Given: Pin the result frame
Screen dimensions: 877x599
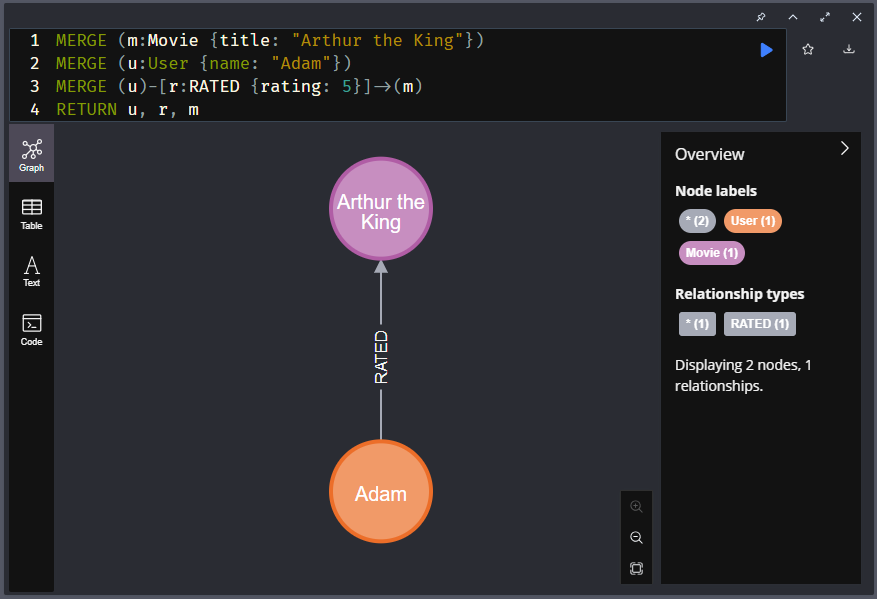Looking at the screenshot, I should coord(761,17).
